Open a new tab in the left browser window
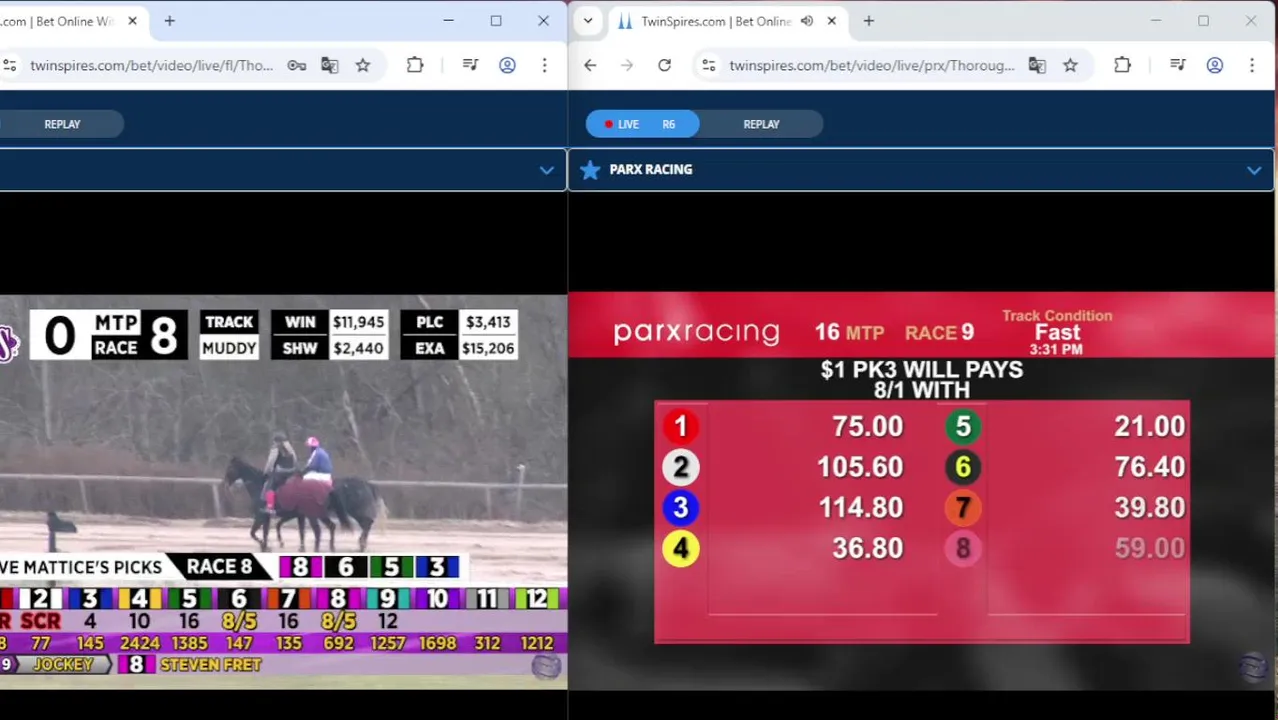This screenshot has height=720, width=1278. tap(169, 20)
